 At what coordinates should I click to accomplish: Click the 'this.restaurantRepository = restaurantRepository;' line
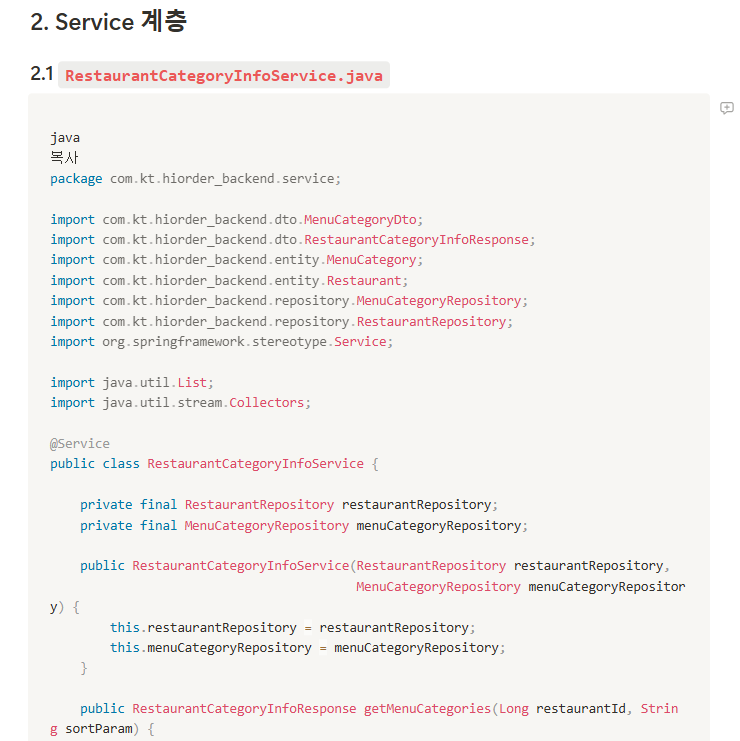(293, 628)
